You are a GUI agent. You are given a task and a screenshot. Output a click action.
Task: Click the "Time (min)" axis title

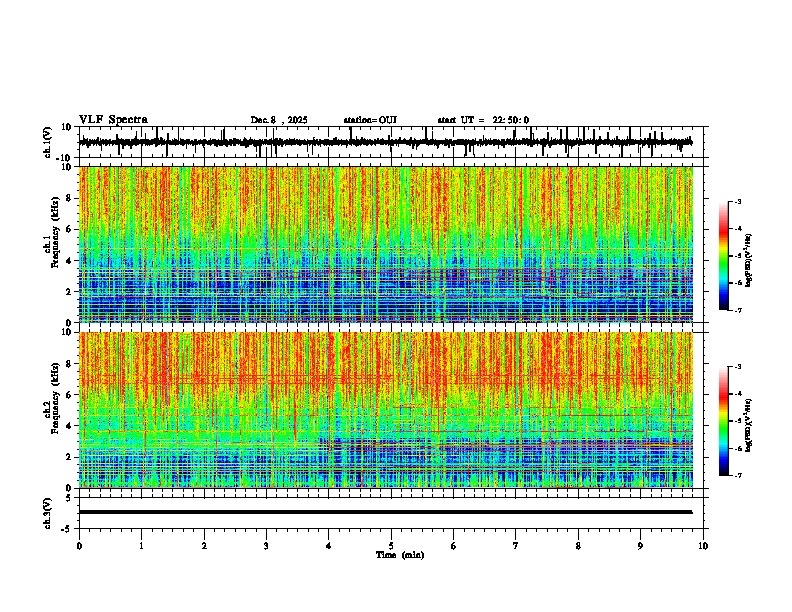[x=400, y=555]
